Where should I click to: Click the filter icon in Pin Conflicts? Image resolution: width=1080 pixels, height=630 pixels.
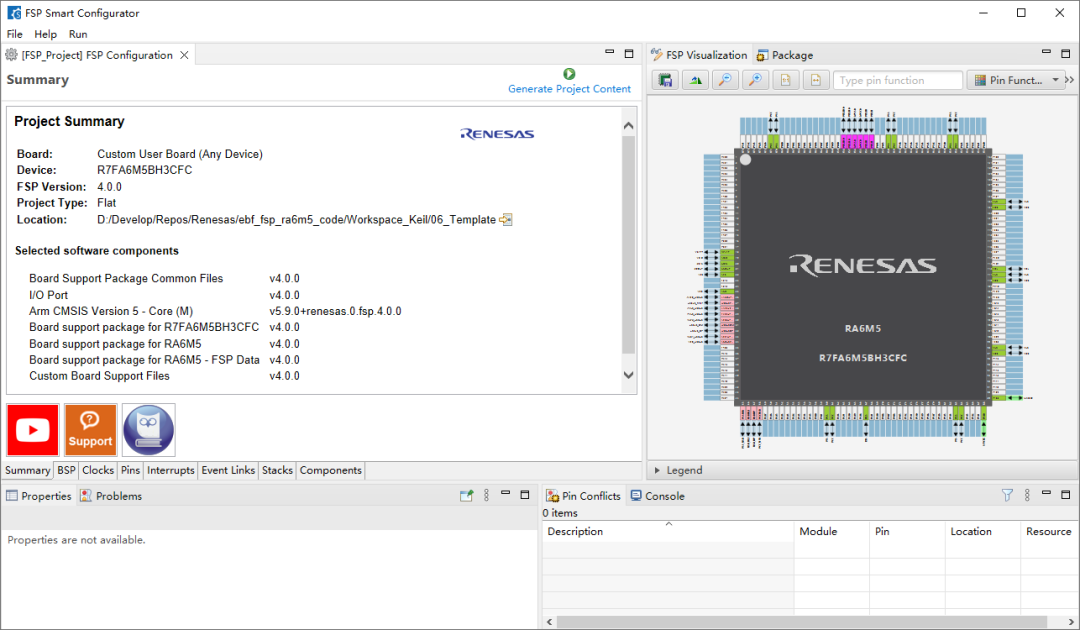point(1007,495)
